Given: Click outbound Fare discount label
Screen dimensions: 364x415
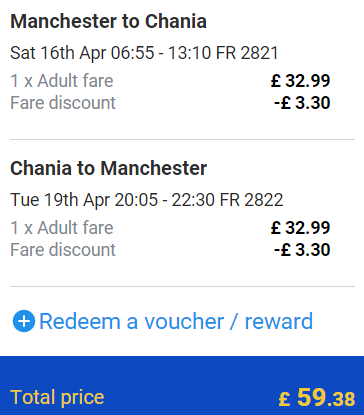Looking at the screenshot, I should [63, 103].
